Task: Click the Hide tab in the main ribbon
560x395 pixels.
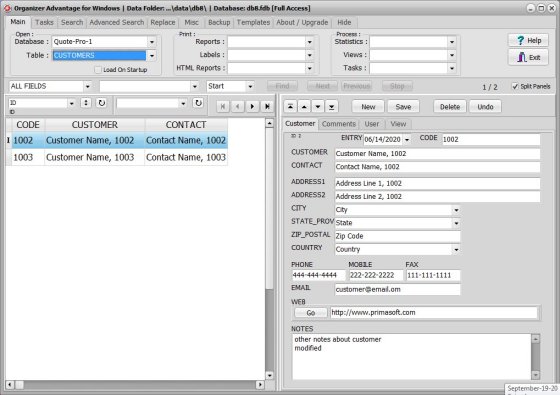Action: [x=344, y=22]
